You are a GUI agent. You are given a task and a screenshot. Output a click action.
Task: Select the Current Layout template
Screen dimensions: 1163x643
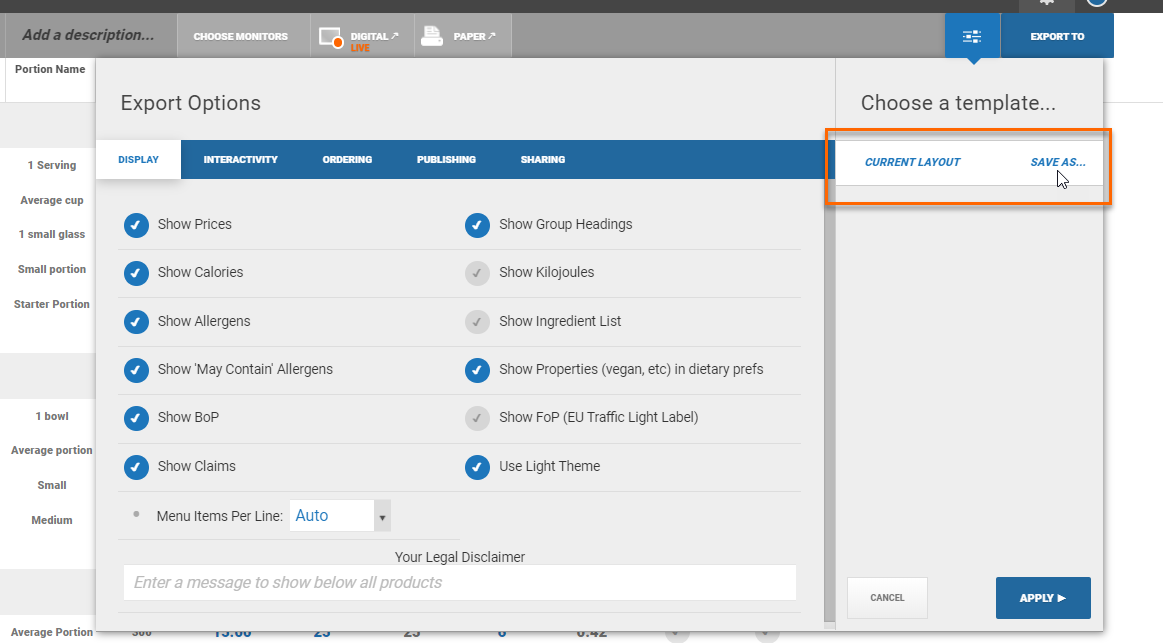(912, 162)
